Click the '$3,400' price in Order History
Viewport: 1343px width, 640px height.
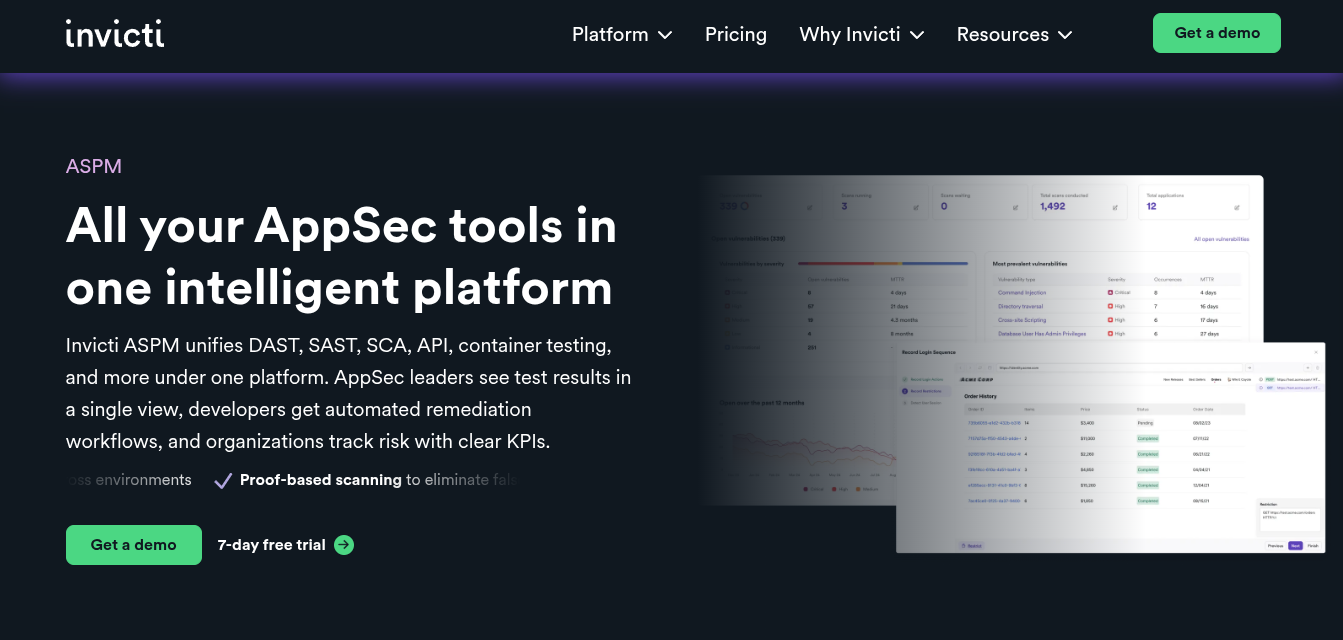click(x=1087, y=423)
